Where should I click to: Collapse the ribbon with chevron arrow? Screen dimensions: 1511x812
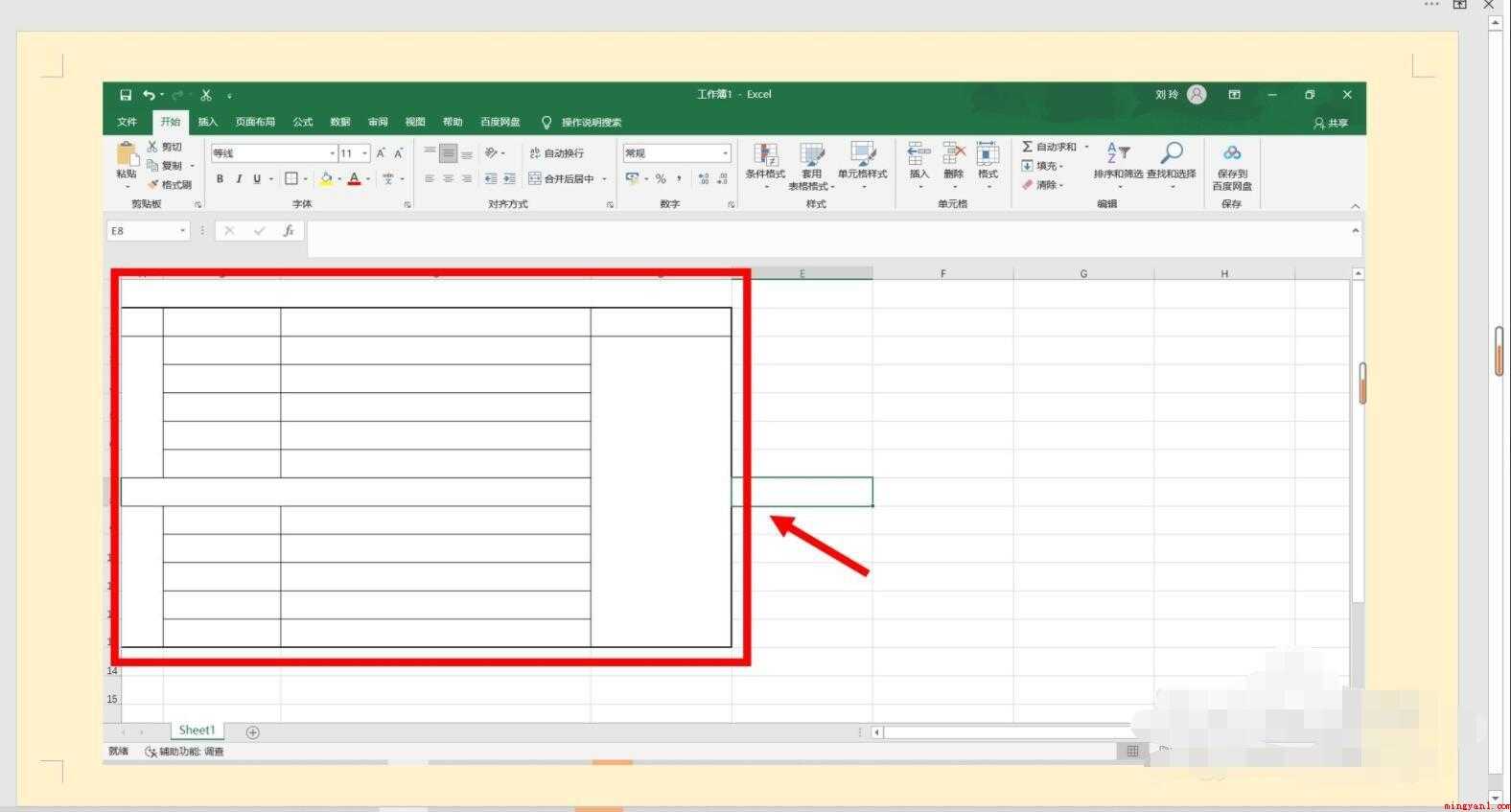[1355, 206]
